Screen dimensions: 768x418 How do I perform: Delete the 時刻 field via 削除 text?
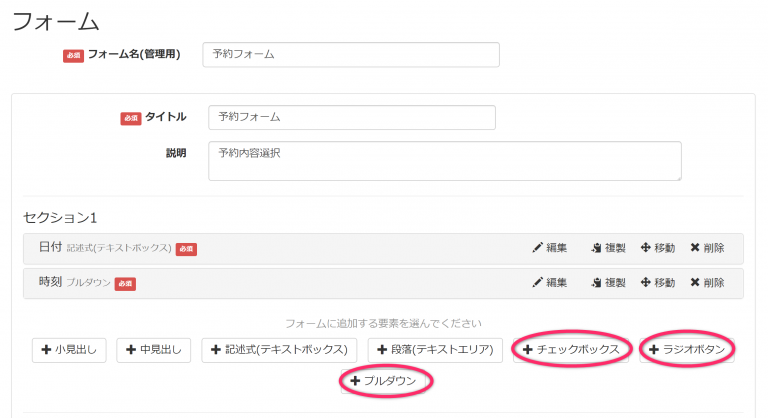(714, 283)
